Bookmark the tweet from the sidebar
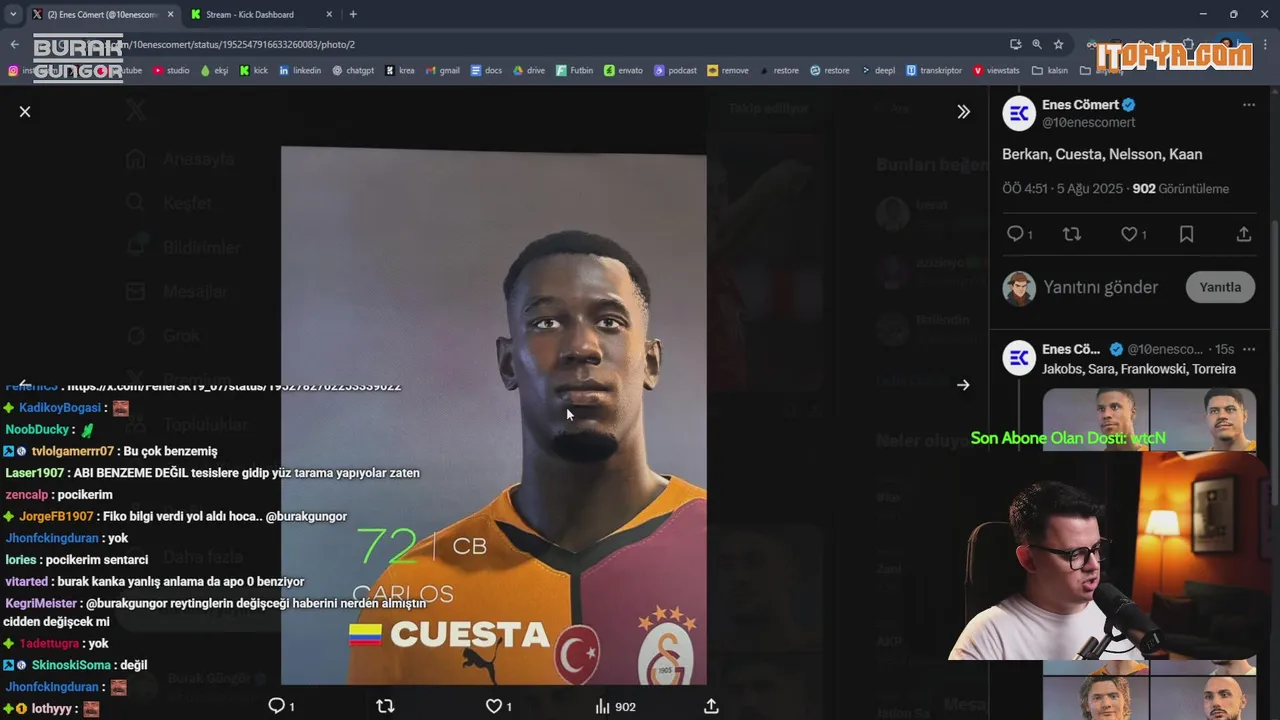The image size is (1280, 720). (1186, 234)
